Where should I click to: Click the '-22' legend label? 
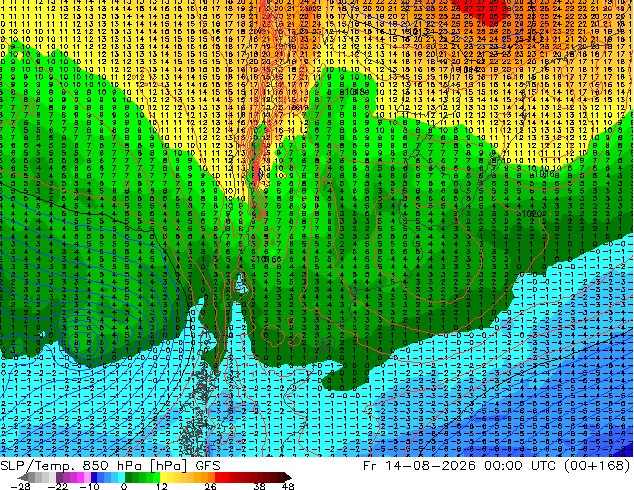tap(57, 486)
